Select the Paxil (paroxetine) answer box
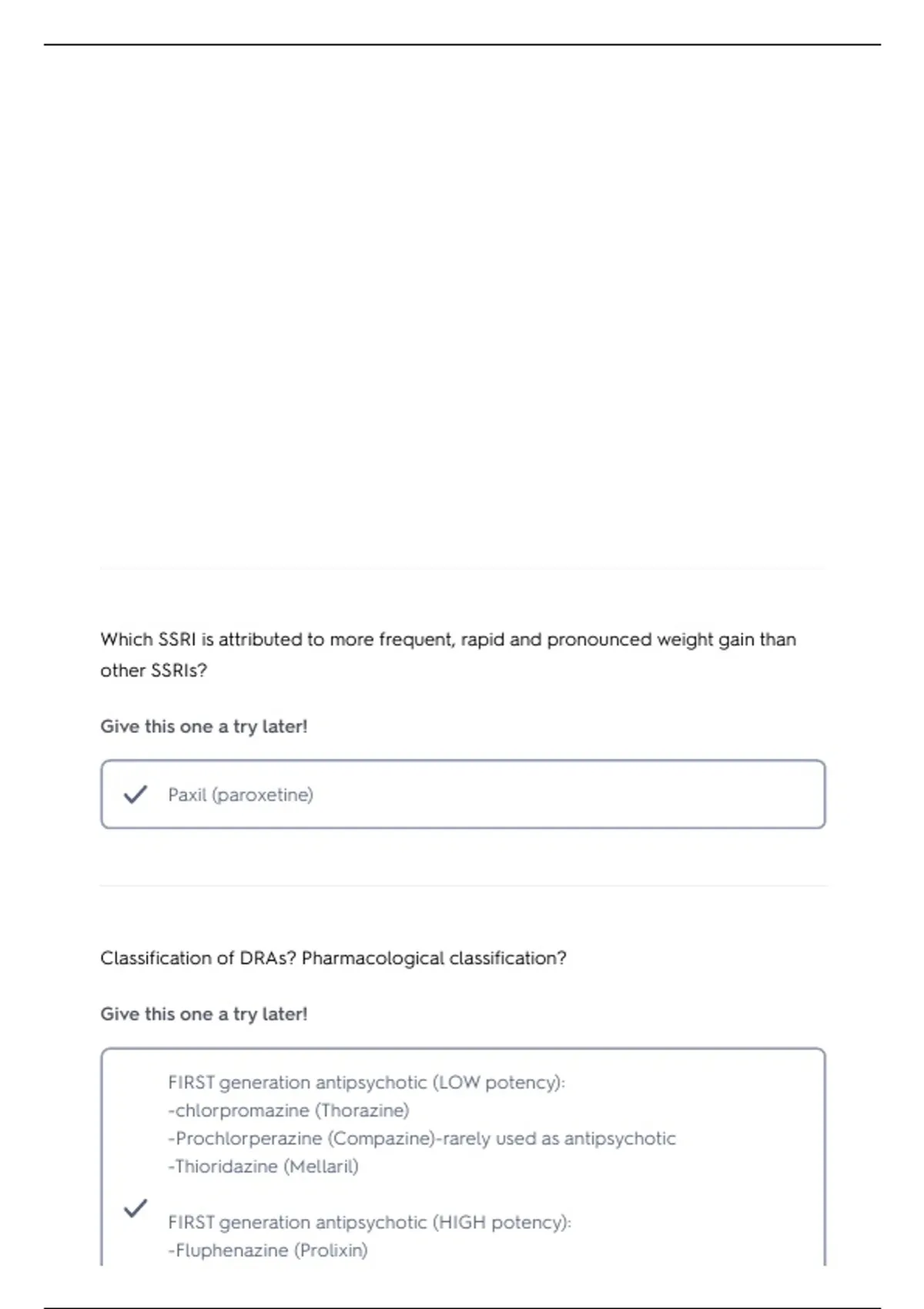This screenshot has width=924, height=1309. click(463, 795)
